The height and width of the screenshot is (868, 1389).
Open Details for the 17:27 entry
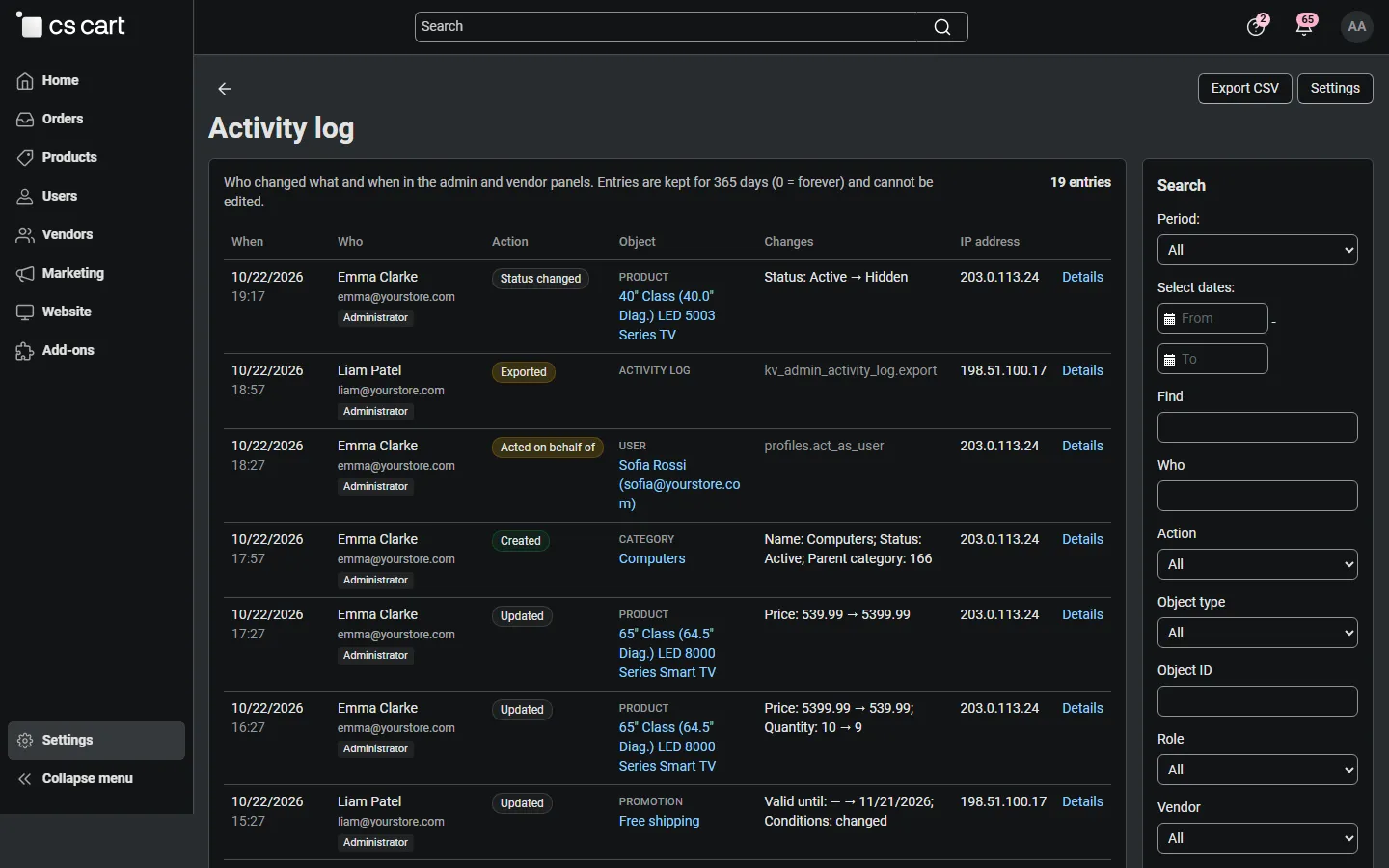(x=1082, y=614)
